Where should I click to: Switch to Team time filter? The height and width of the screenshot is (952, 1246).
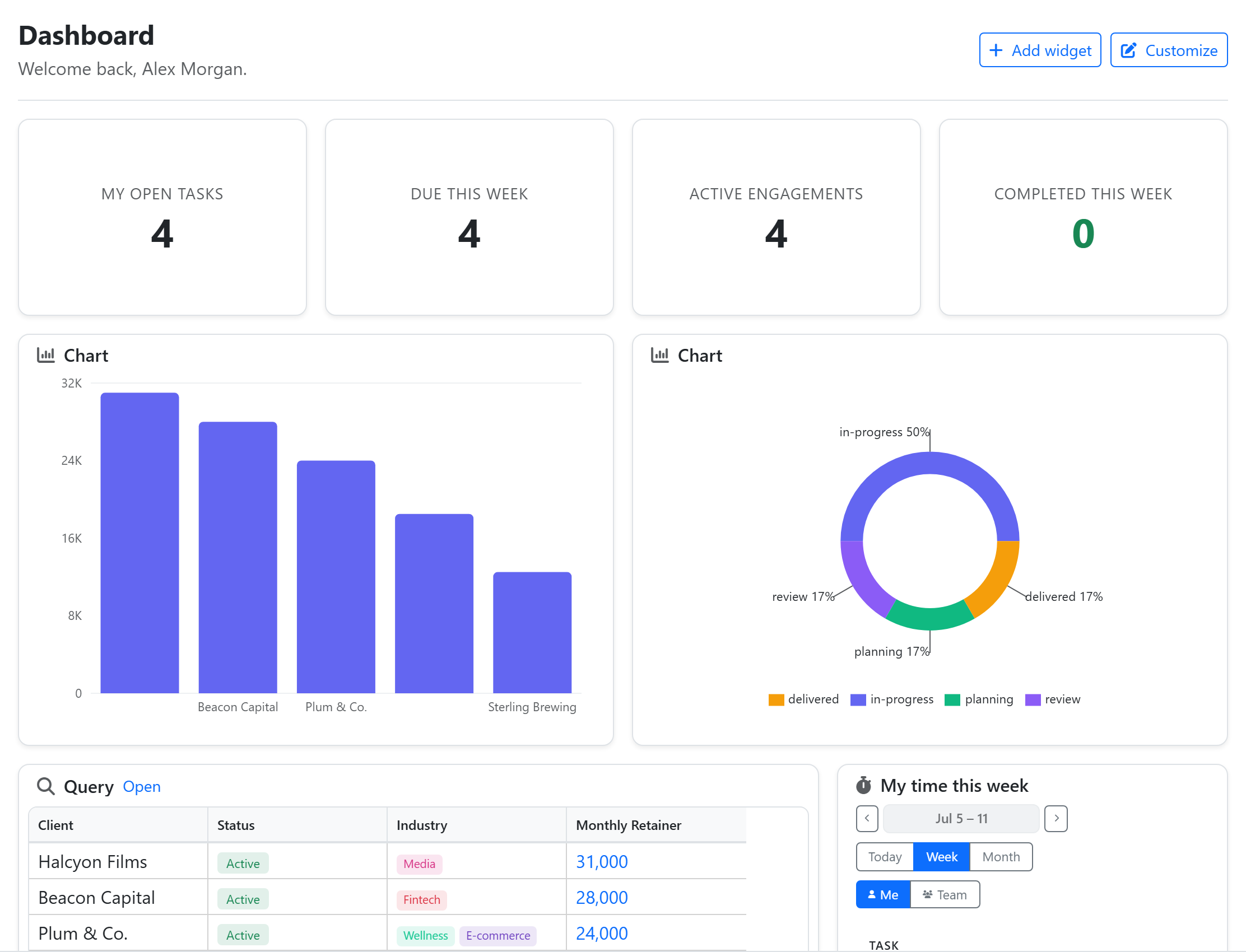(x=945, y=894)
